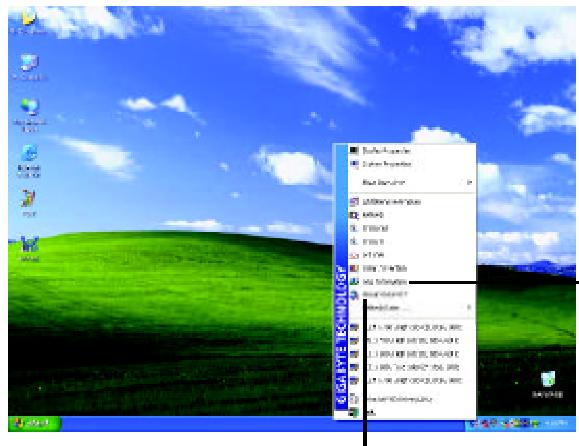
Task: Select Exit at the bottom of the menu
Action: pos(412,413)
